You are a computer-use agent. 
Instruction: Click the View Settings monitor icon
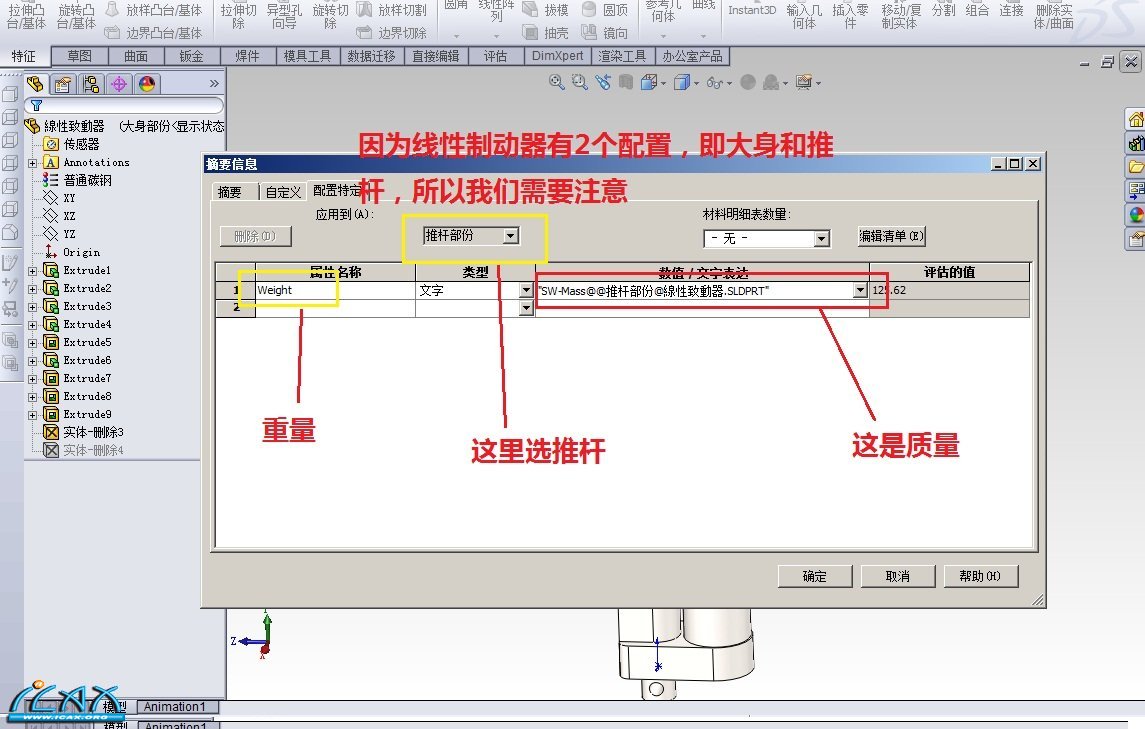pyautogui.click(x=803, y=83)
